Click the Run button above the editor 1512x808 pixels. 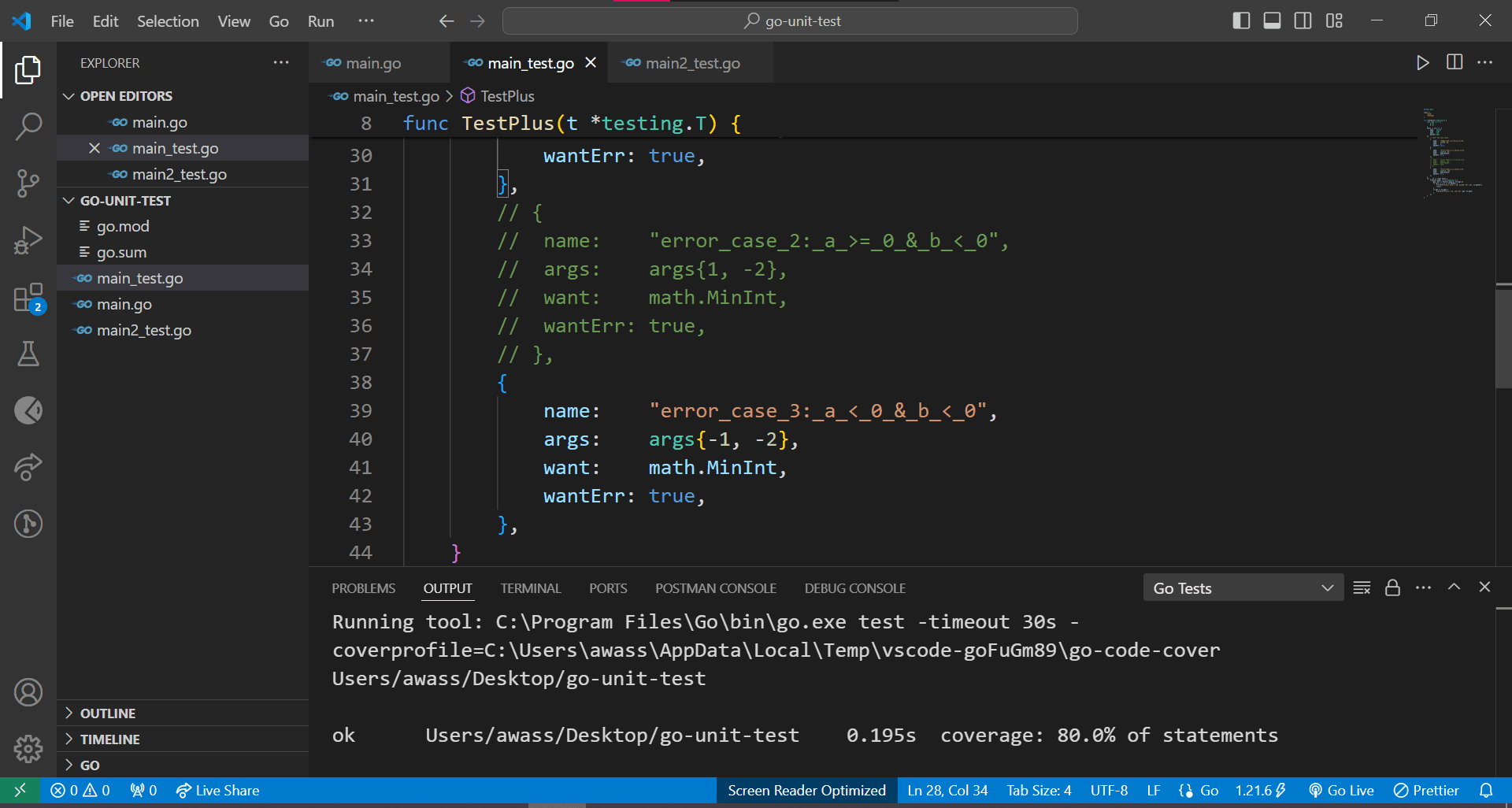coord(1421,62)
